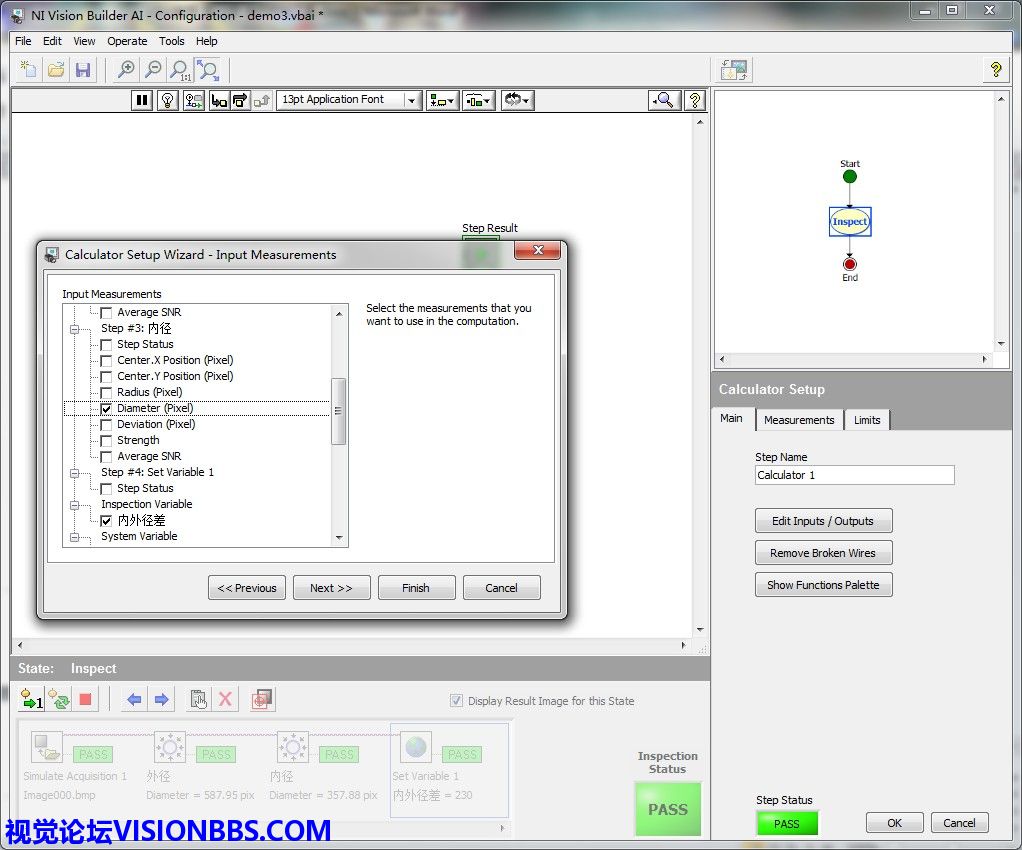Switch to the Measurements tab
This screenshot has height=850, width=1022.
click(799, 420)
